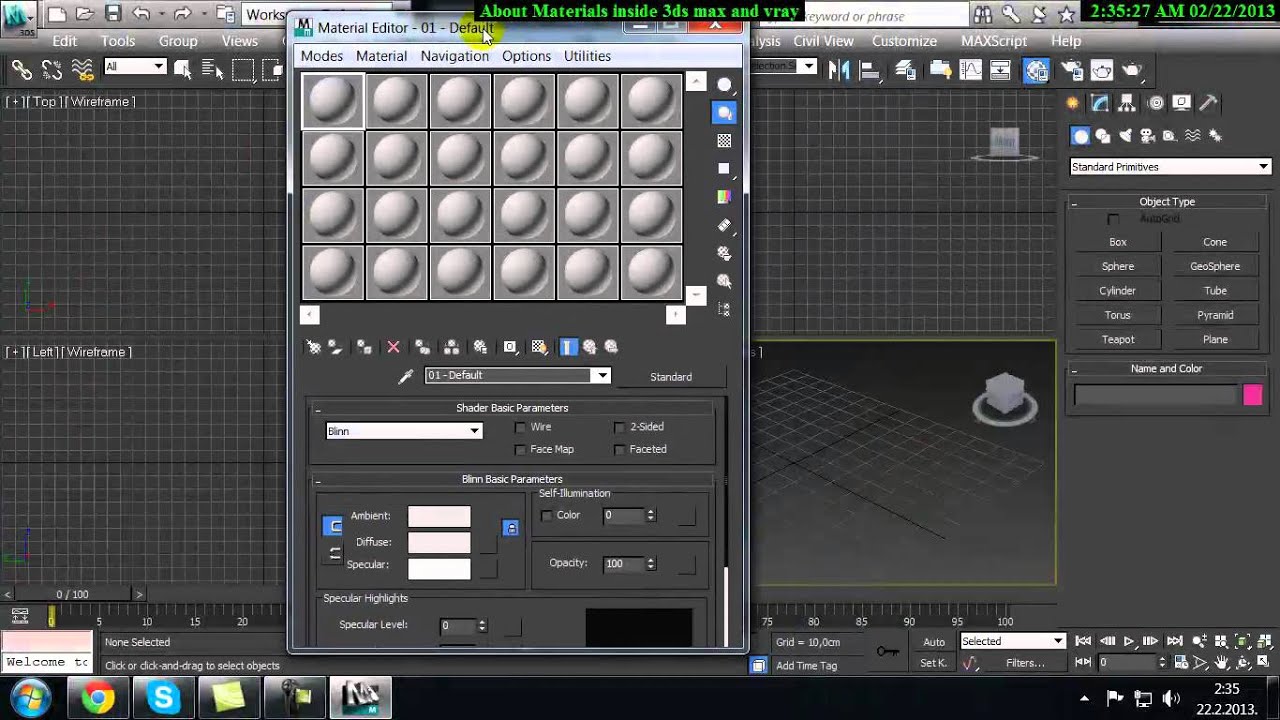Toggle the Backlight icon in Material Editor
This screenshot has height=720, width=1280.
pos(724,113)
